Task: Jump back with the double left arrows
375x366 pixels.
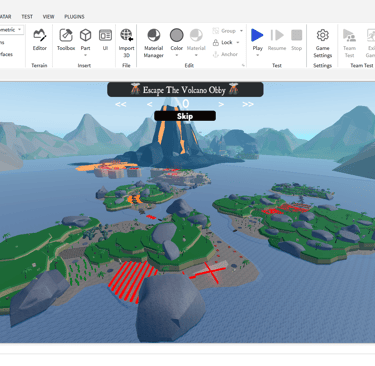Action: pyautogui.click(x=120, y=104)
